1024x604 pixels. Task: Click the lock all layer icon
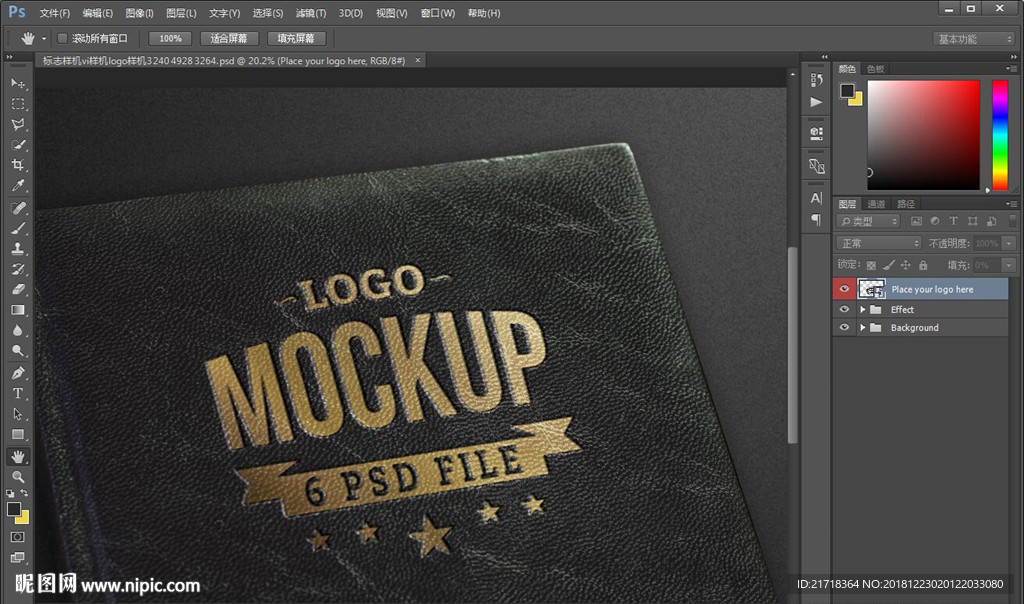tap(923, 265)
